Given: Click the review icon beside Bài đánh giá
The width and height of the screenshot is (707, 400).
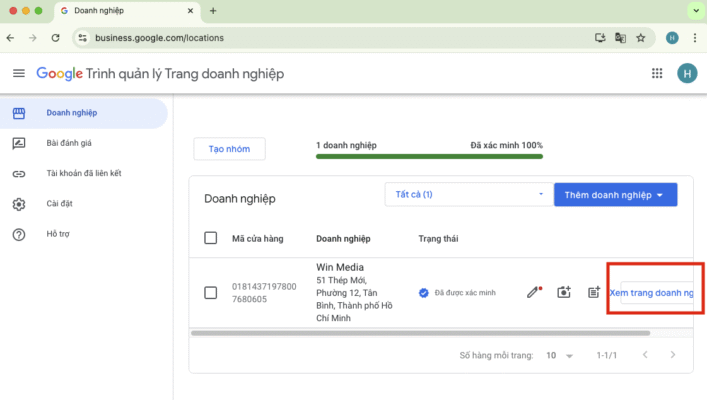Looking at the screenshot, I should click(x=19, y=143).
